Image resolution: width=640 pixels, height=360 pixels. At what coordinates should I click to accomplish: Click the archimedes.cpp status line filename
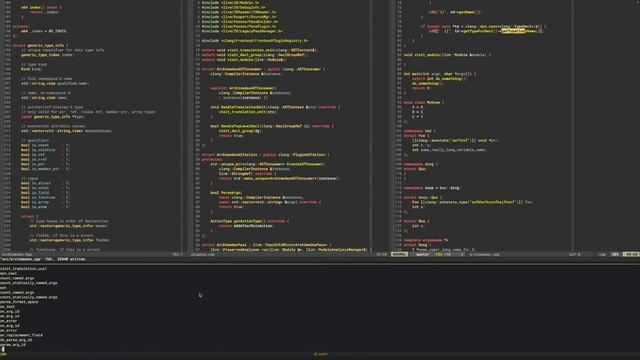coord(484,254)
